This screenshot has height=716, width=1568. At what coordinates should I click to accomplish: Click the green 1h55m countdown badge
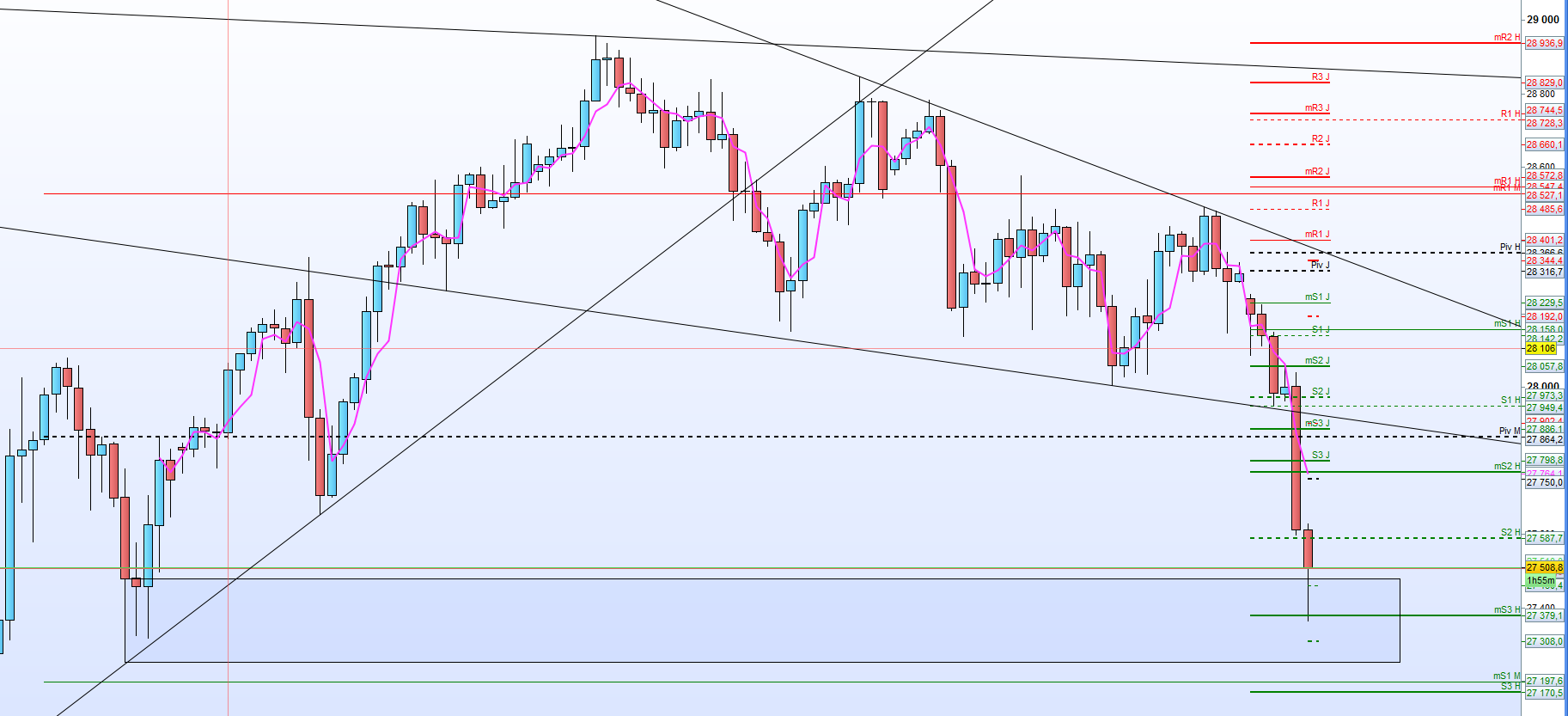1541,581
